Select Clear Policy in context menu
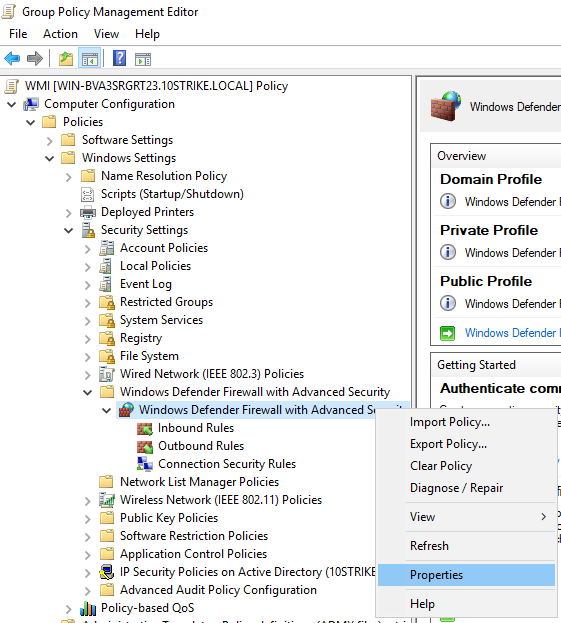 (x=466, y=466)
